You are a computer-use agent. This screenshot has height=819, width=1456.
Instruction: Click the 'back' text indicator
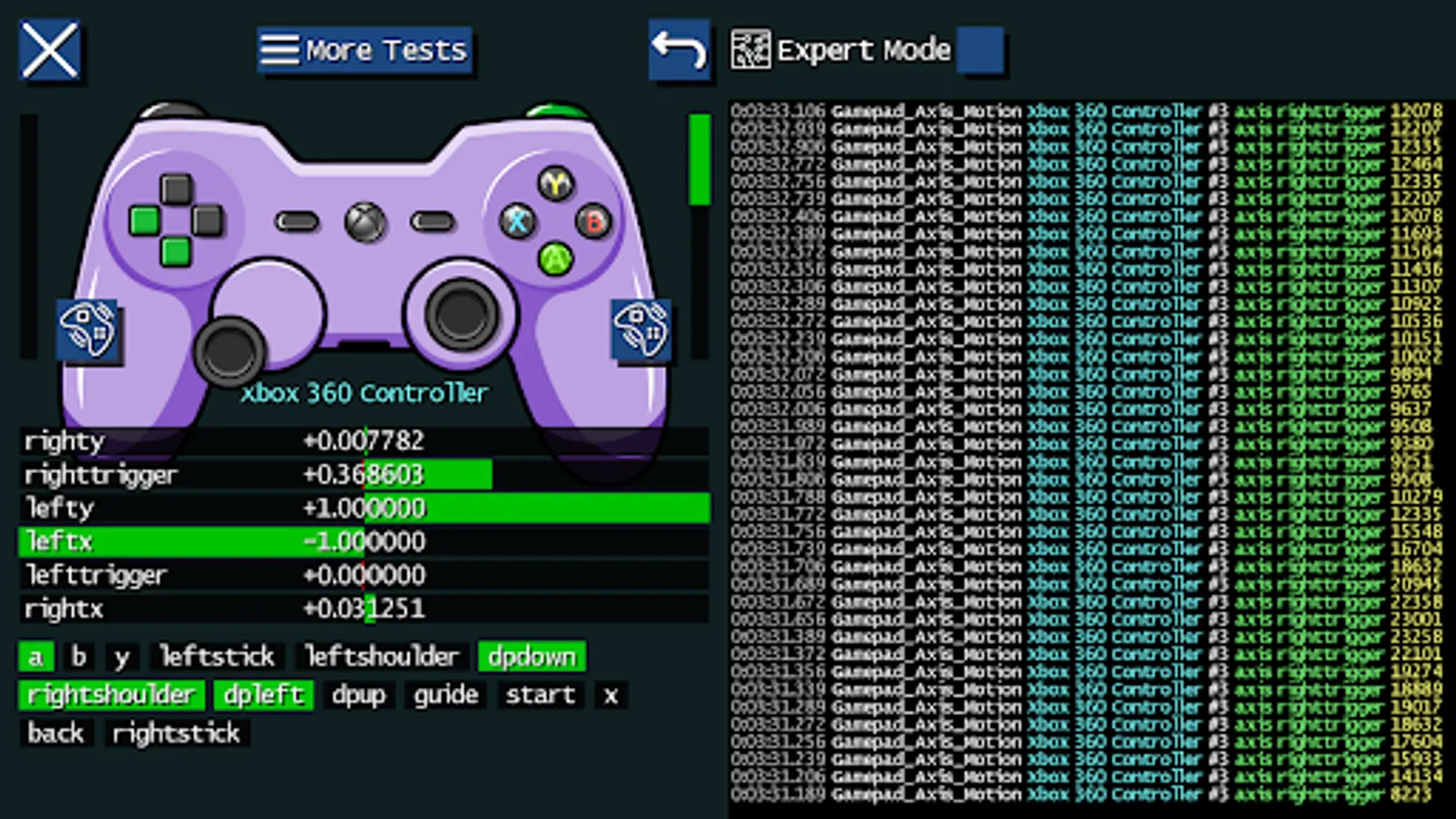coord(56,733)
